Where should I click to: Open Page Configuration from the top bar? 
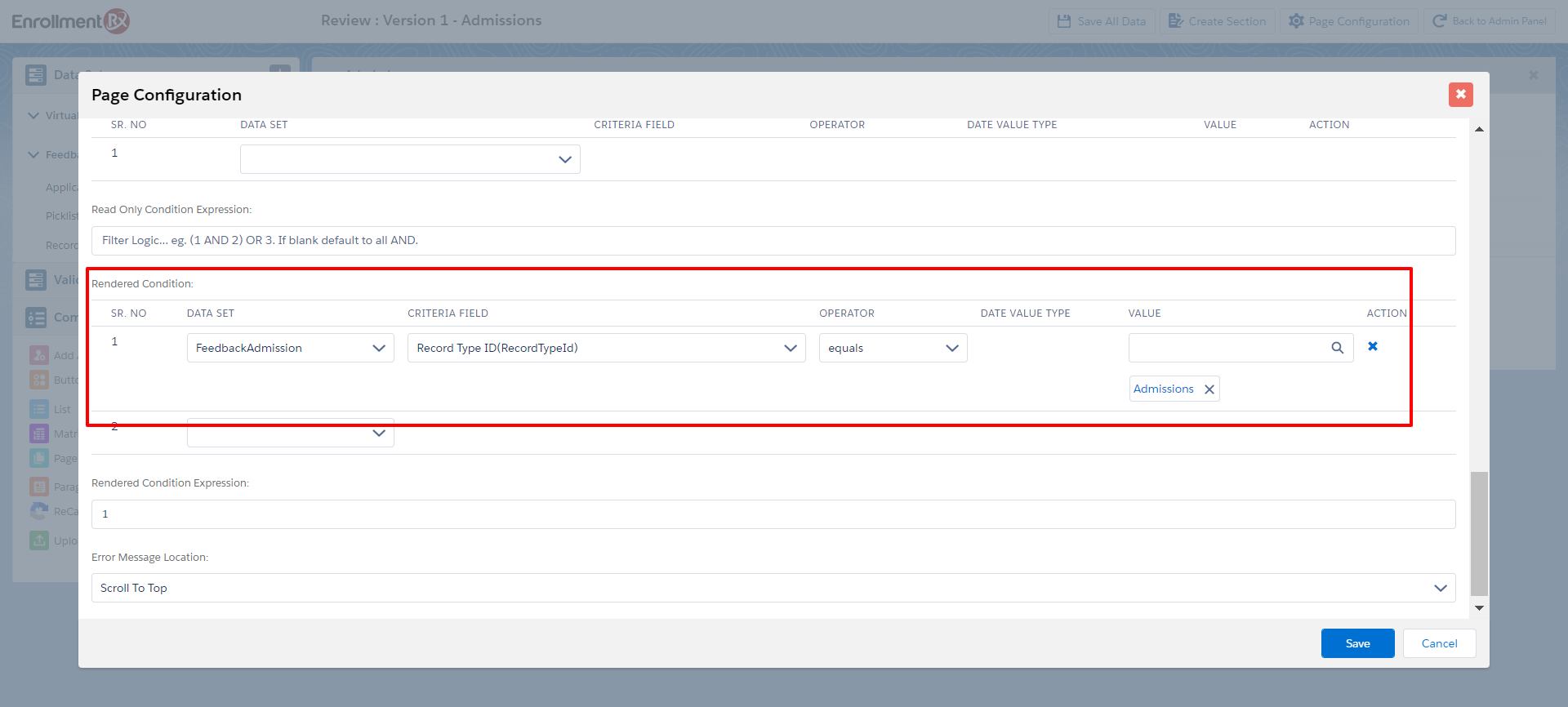(1349, 21)
